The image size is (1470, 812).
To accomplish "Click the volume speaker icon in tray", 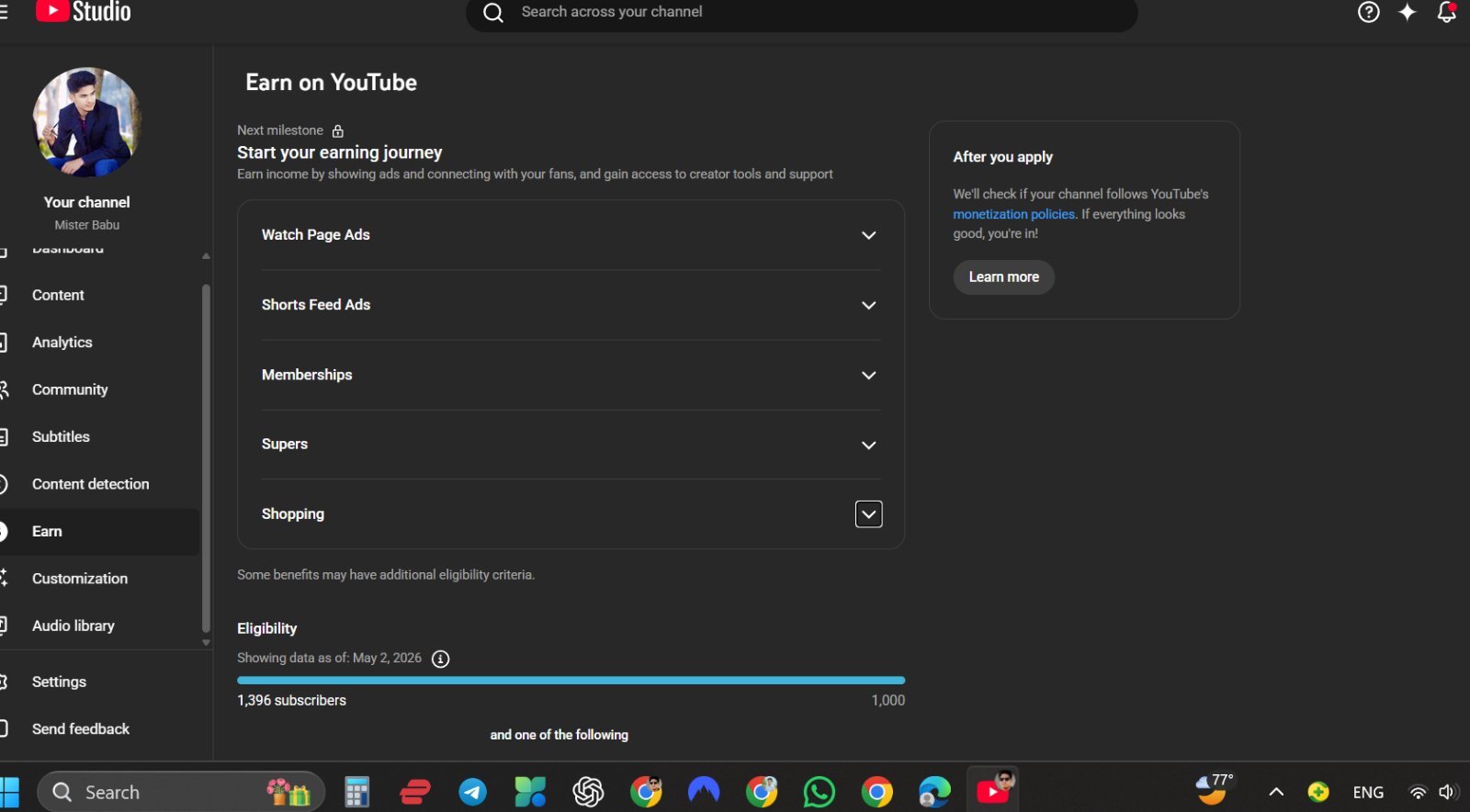I will (1448, 792).
